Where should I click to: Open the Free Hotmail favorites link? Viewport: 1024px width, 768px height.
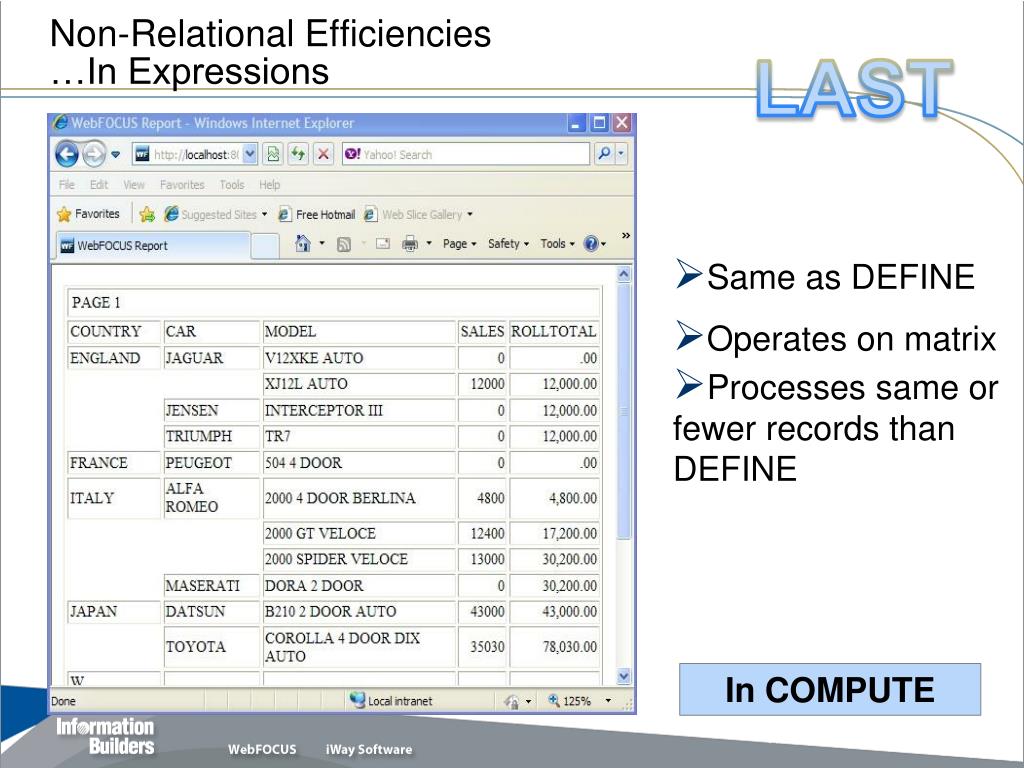[317, 214]
